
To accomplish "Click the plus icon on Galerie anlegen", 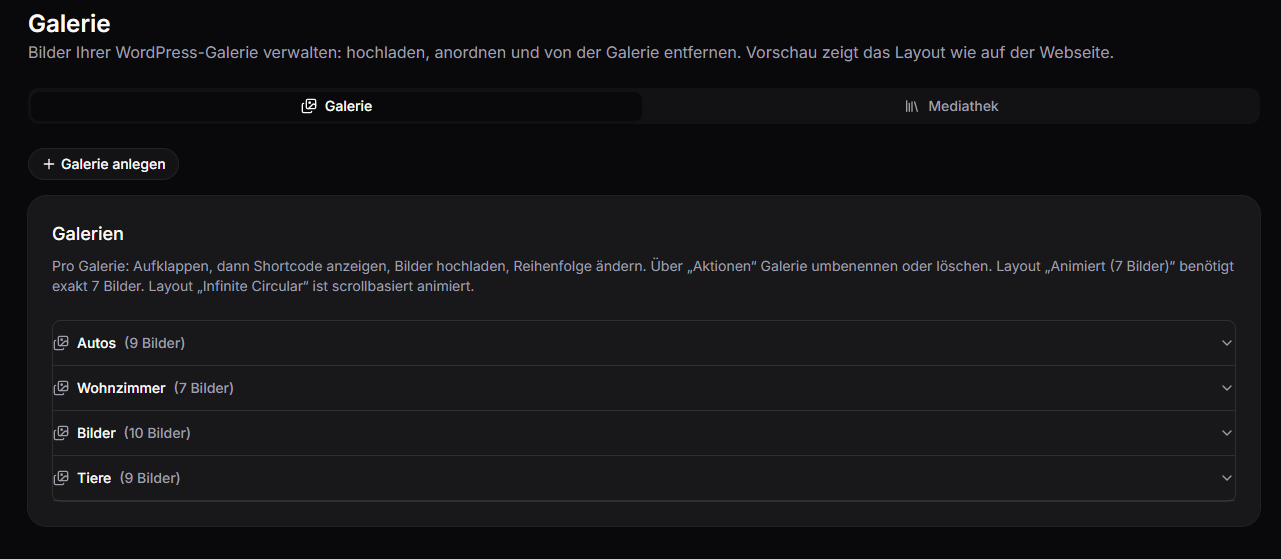I will click(x=49, y=164).
